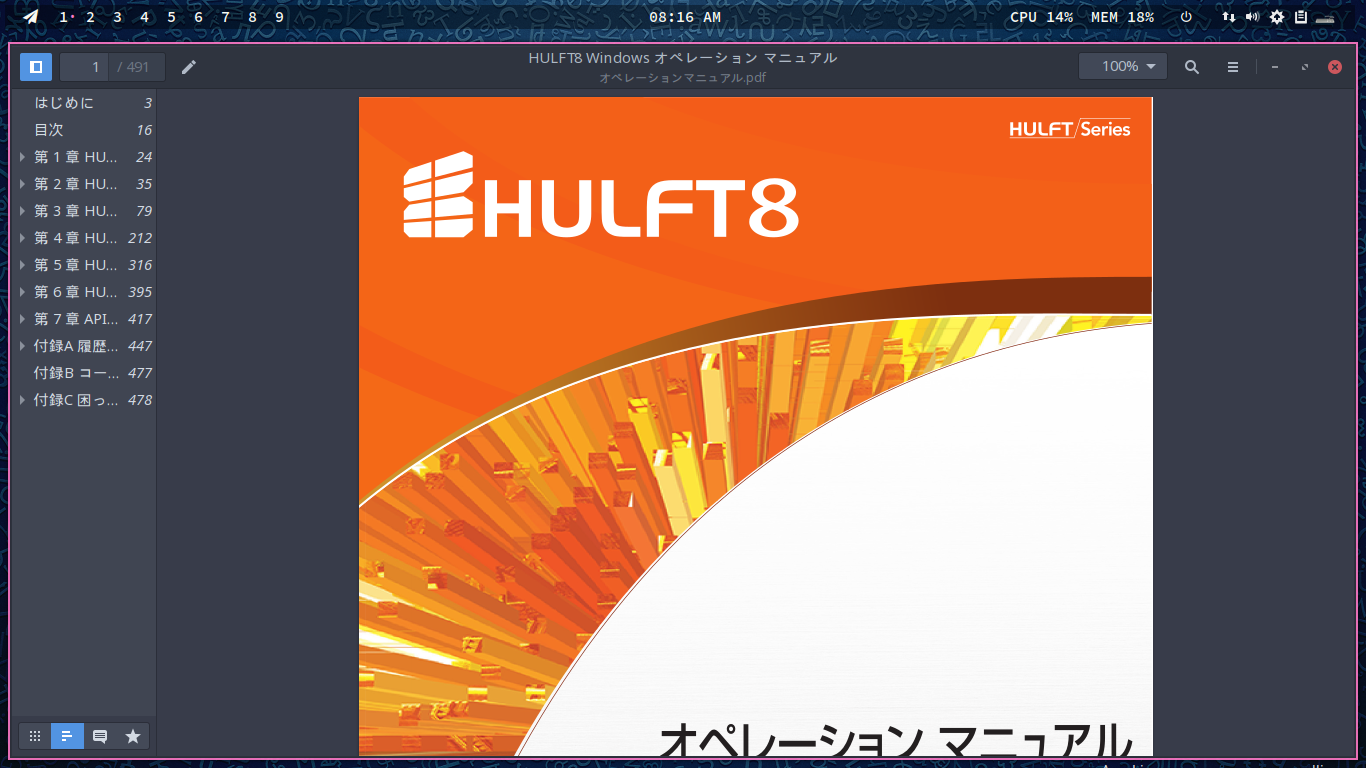The height and width of the screenshot is (768, 1366).
Task: Click the CPU 14% indicator
Action: pyautogui.click(x=1042, y=17)
